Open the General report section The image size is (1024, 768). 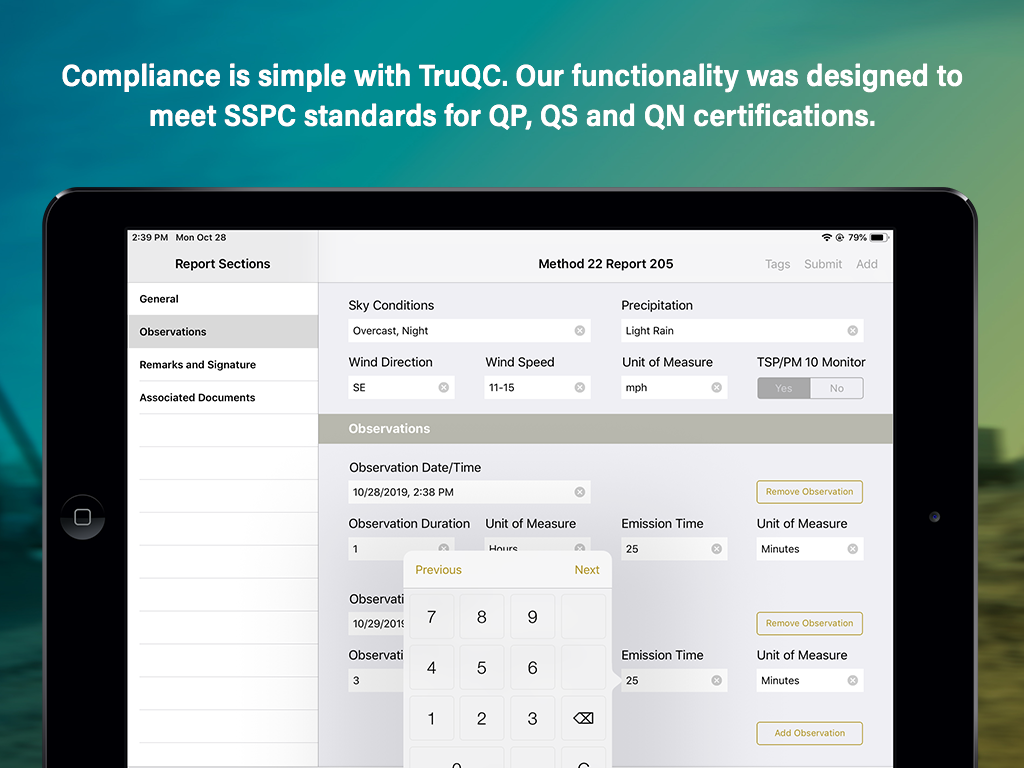pyautogui.click(x=223, y=298)
